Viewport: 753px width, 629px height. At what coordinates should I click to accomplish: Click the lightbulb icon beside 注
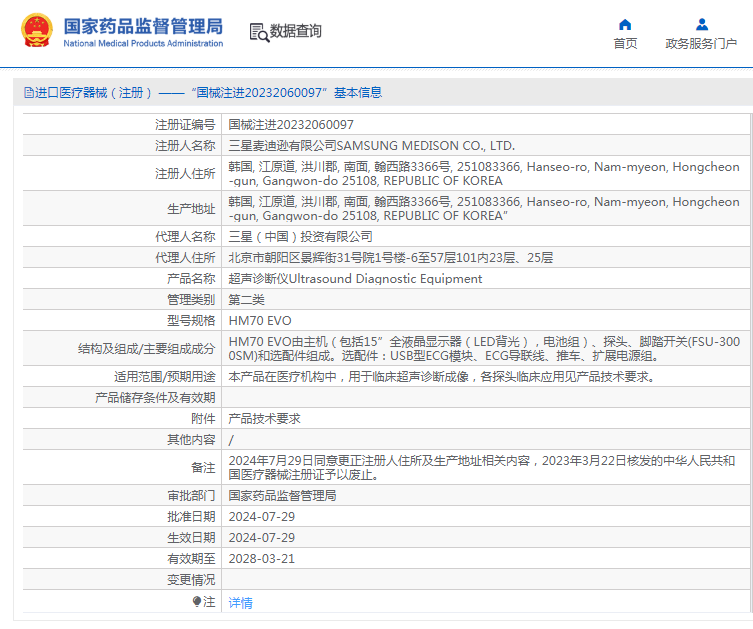(x=197, y=601)
